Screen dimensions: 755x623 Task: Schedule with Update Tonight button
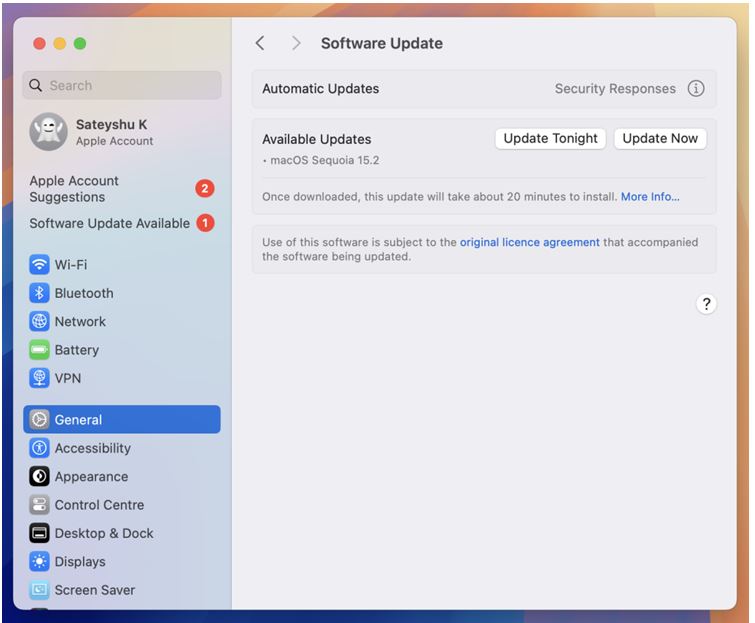[x=550, y=139]
